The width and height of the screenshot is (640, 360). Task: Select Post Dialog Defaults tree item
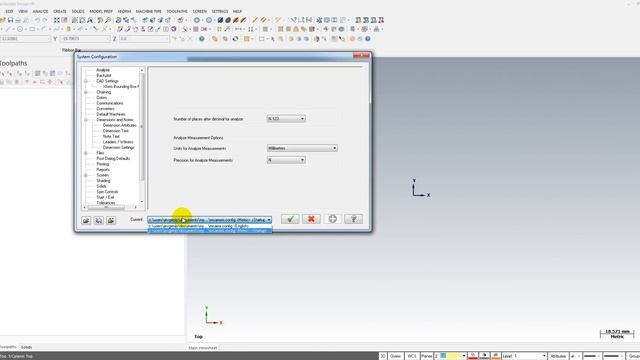(113, 158)
